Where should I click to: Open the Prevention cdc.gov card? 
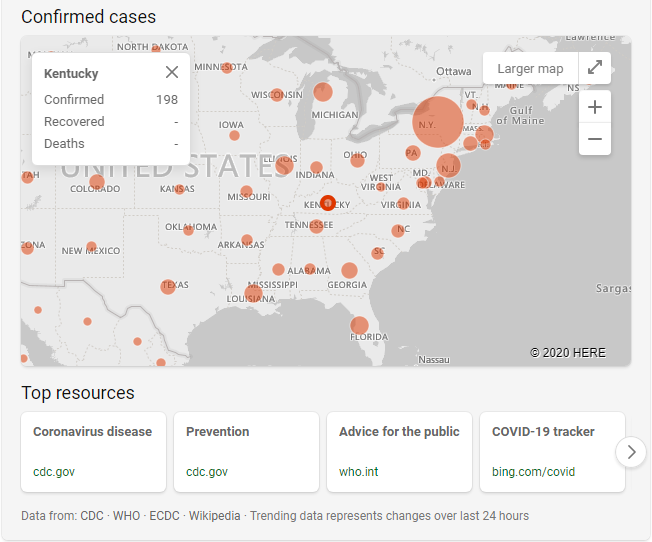pyautogui.click(x=246, y=452)
